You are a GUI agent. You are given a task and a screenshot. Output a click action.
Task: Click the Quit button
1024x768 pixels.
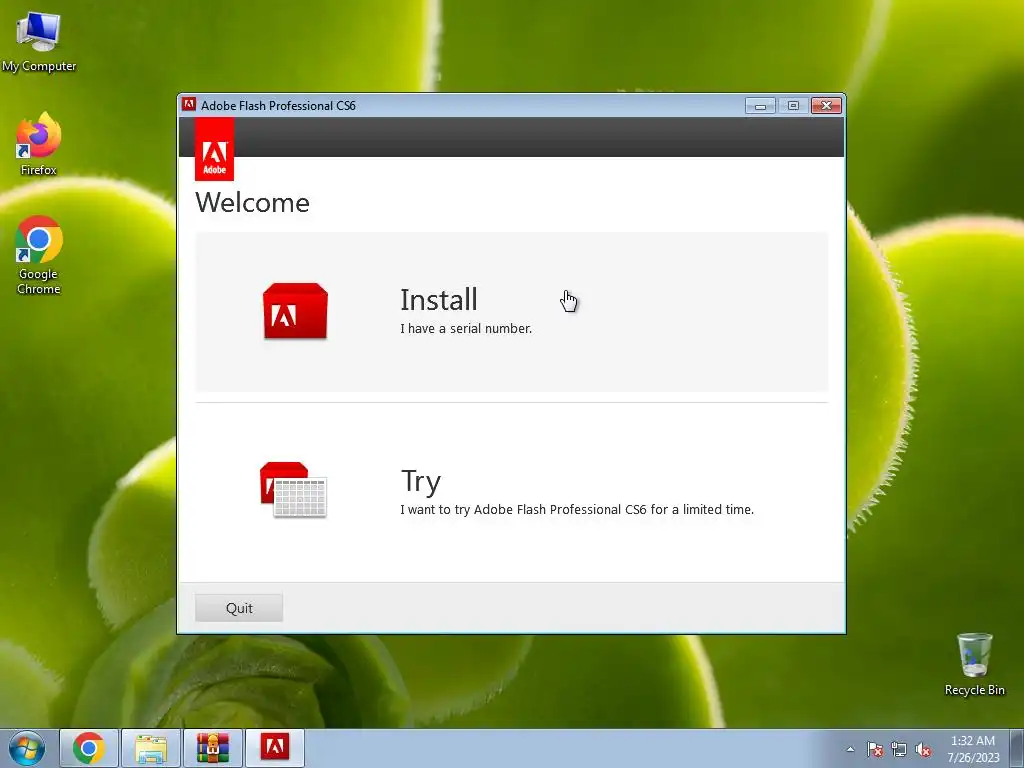click(x=239, y=608)
